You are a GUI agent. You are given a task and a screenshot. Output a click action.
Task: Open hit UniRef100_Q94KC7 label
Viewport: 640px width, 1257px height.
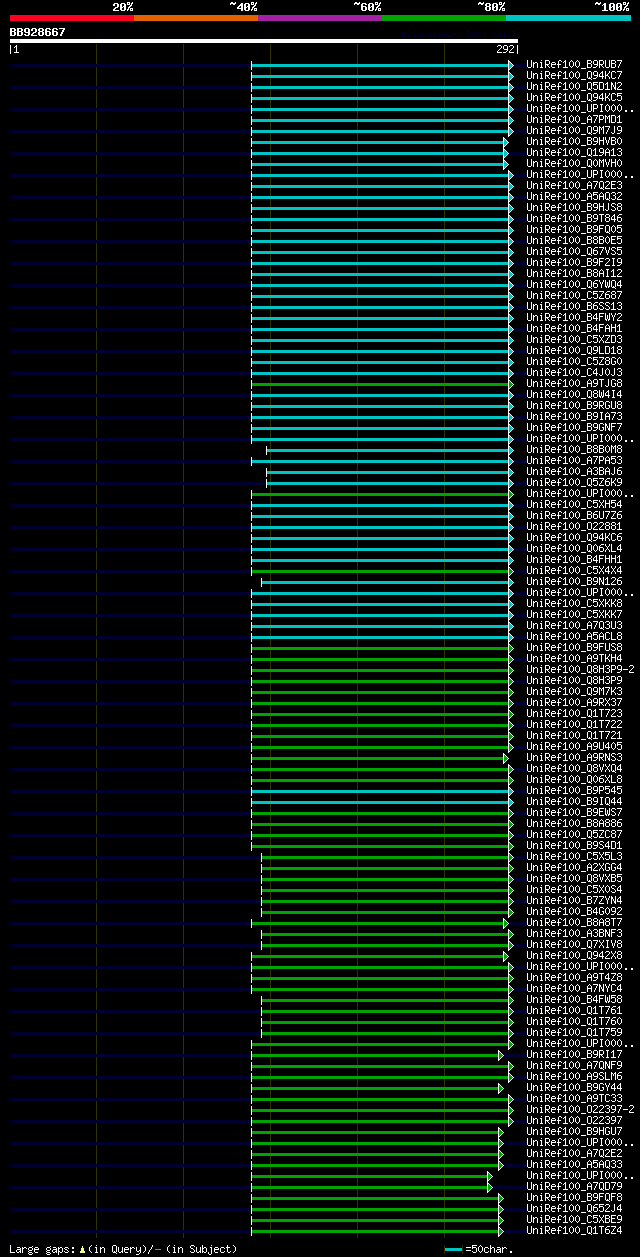click(x=574, y=75)
